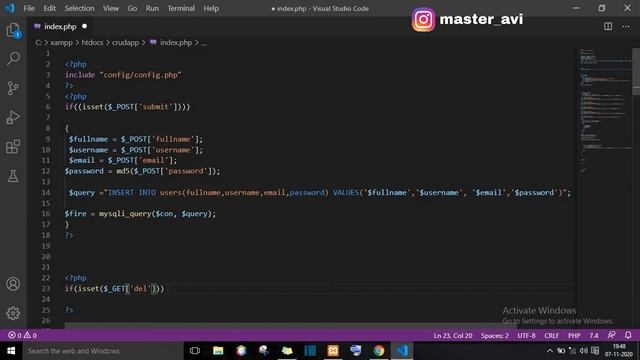Open the Accounts menu icon
Viewport: 640px width, 360px height.
coord(13,284)
